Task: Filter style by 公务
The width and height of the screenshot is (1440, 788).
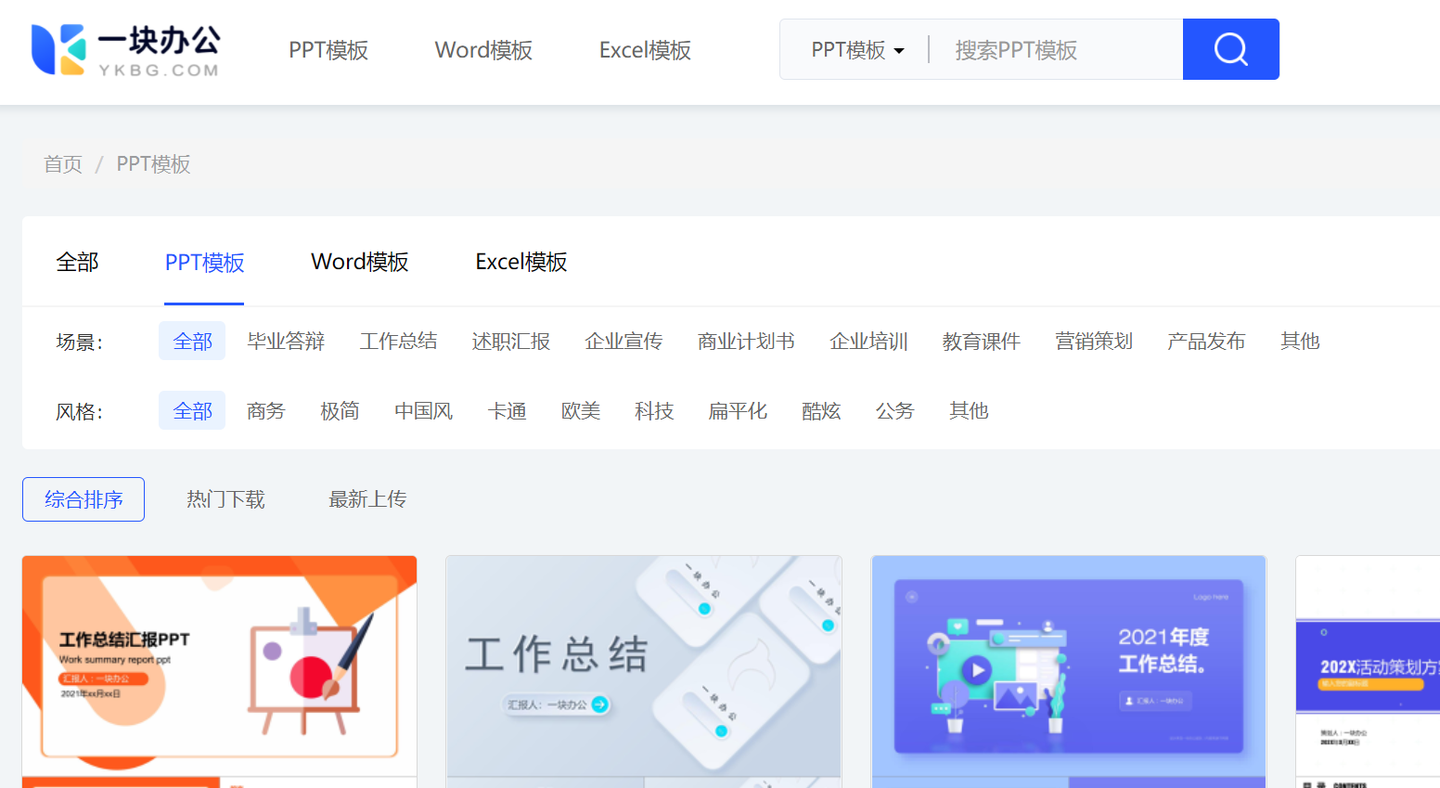Action: [x=895, y=411]
